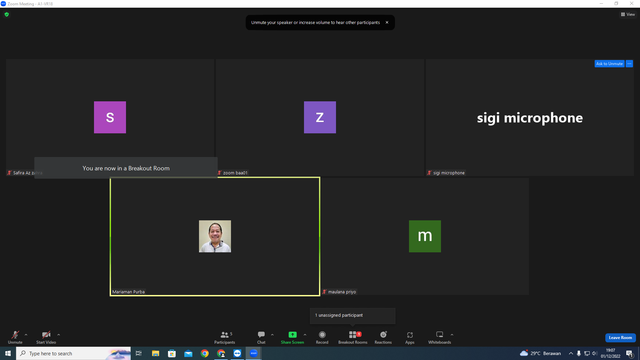The height and width of the screenshot is (360, 640).
Task: Open the Chat panel
Action: (x=261, y=337)
